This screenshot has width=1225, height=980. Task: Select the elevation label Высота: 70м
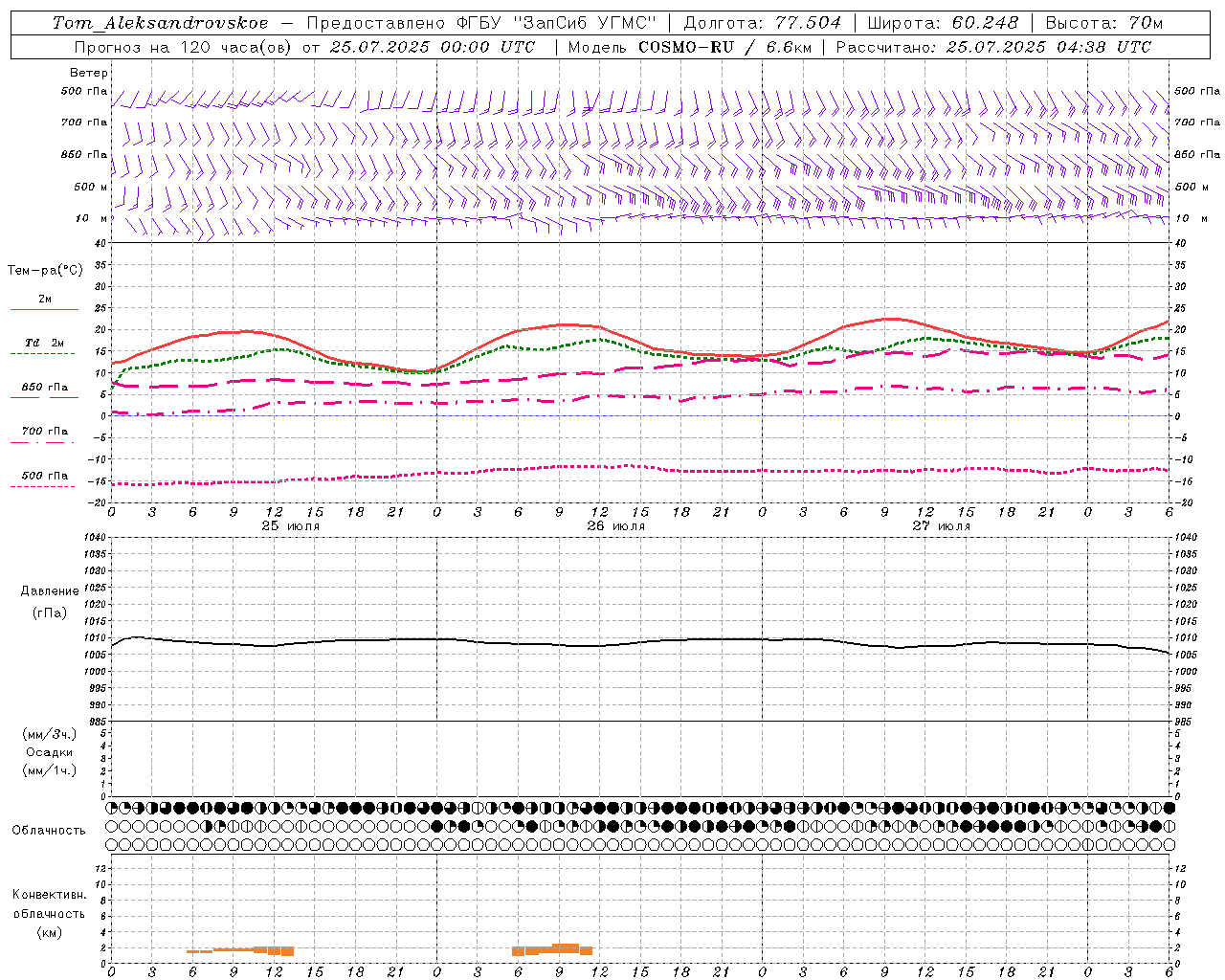tap(1104, 23)
